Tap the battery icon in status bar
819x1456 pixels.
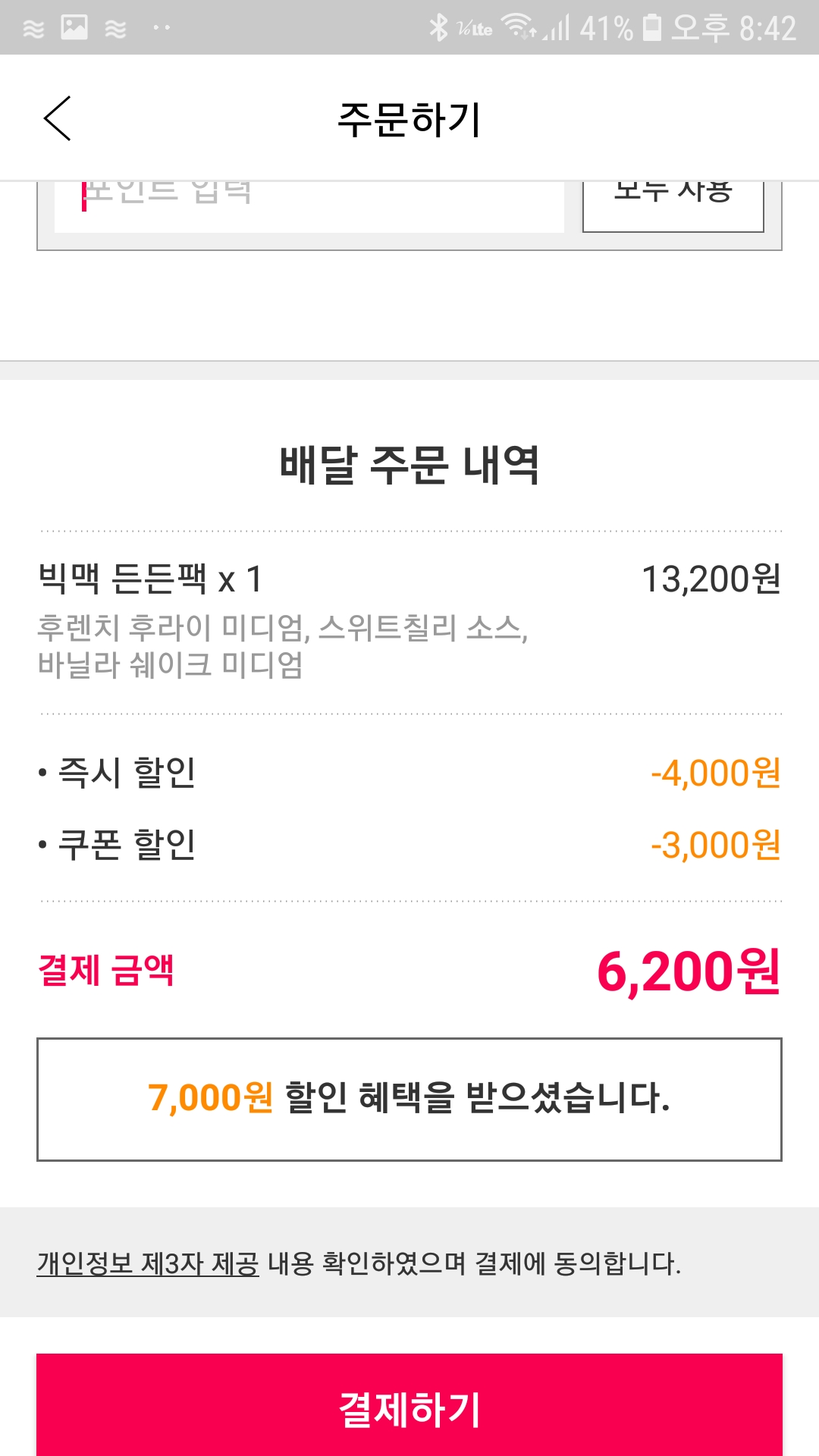(651, 27)
